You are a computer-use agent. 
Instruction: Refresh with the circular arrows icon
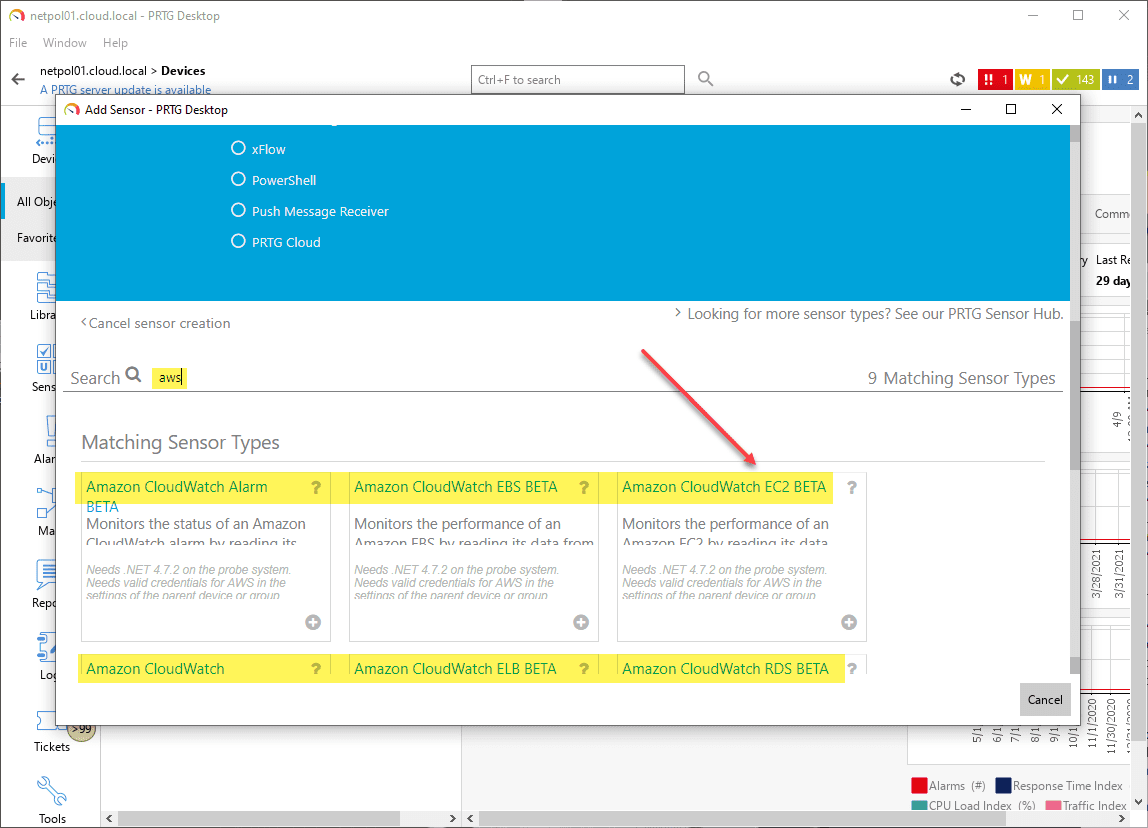[x=957, y=79]
